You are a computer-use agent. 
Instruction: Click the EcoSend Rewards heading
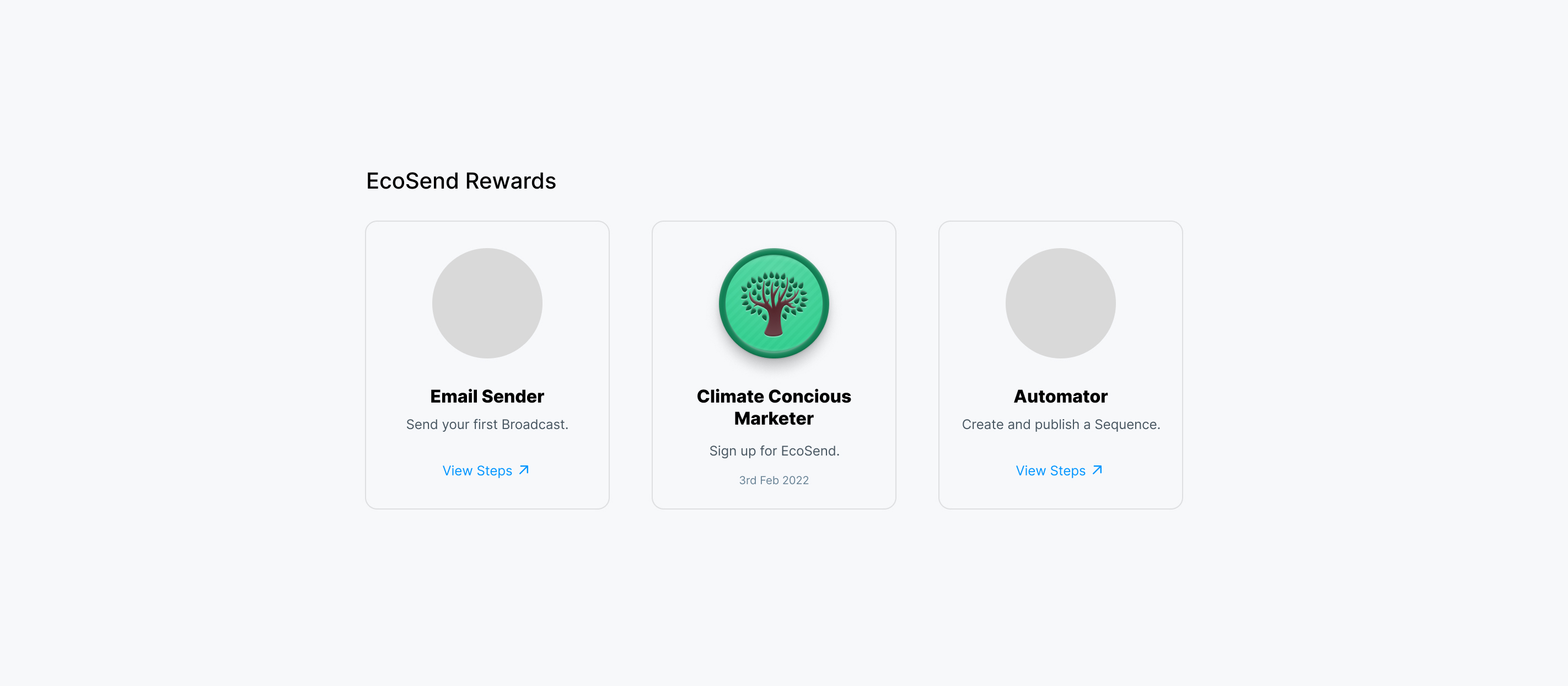[x=461, y=181]
